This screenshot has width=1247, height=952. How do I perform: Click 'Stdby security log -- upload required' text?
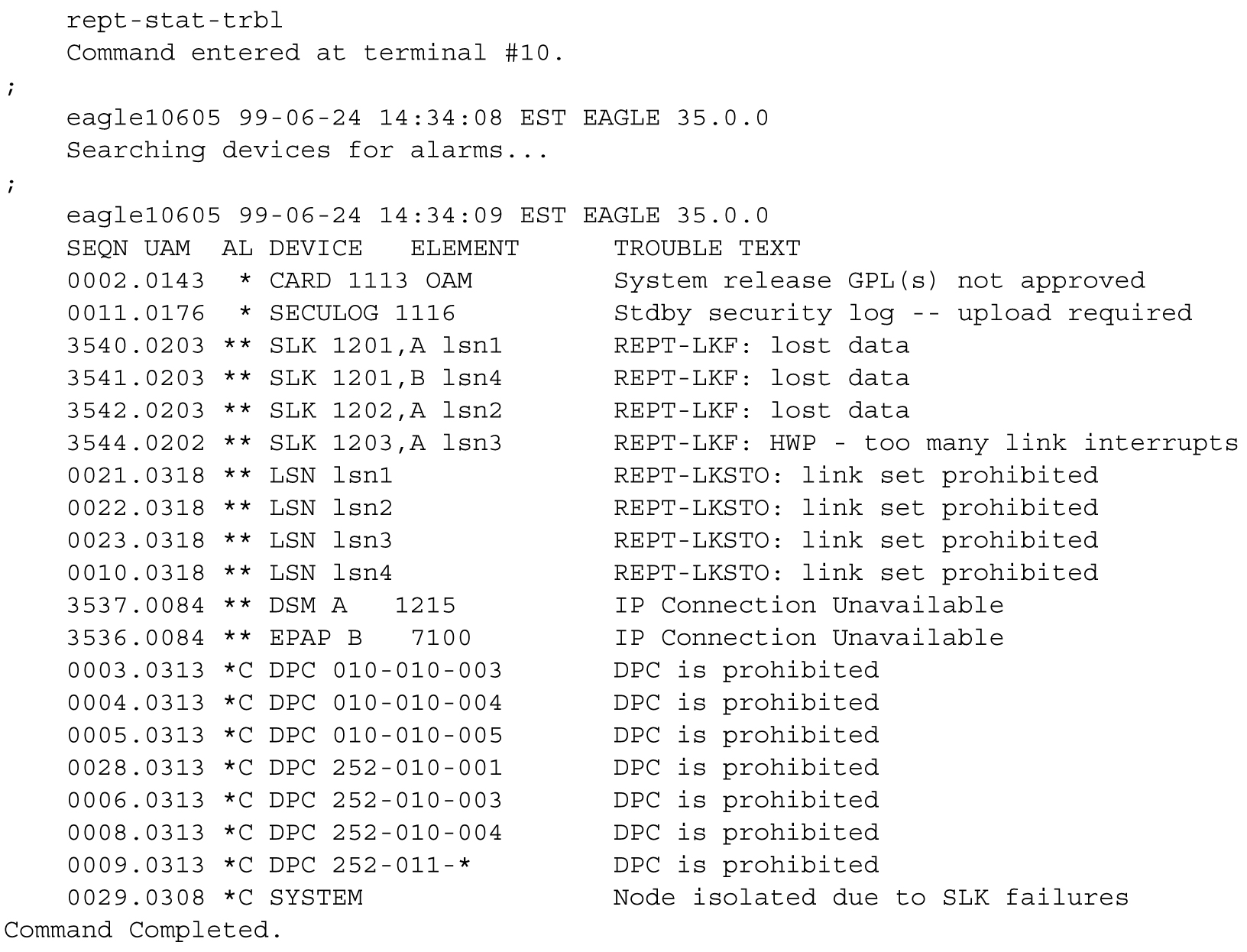click(902, 313)
